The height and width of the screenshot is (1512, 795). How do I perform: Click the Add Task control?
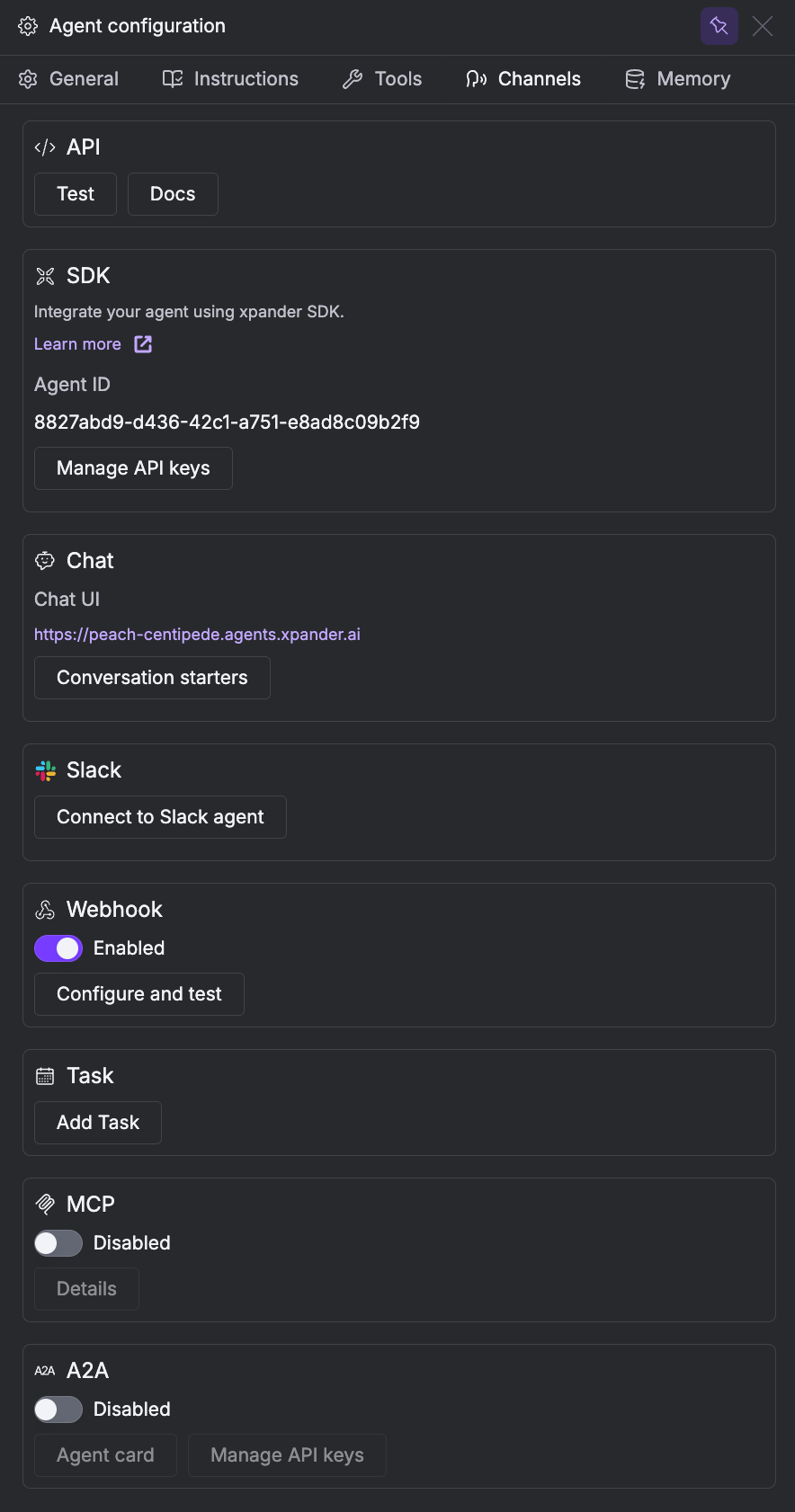pyautogui.click(x=97, y=1122)
